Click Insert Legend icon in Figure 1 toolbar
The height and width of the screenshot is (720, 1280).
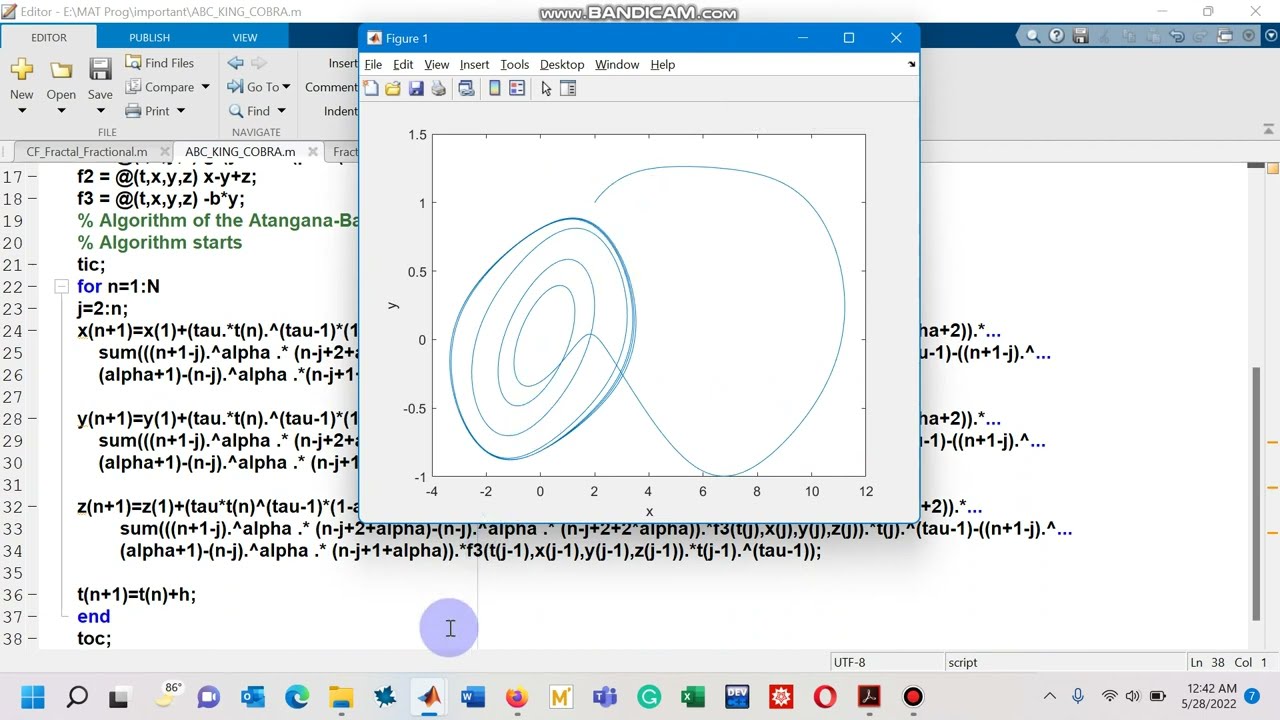point(517,89)
